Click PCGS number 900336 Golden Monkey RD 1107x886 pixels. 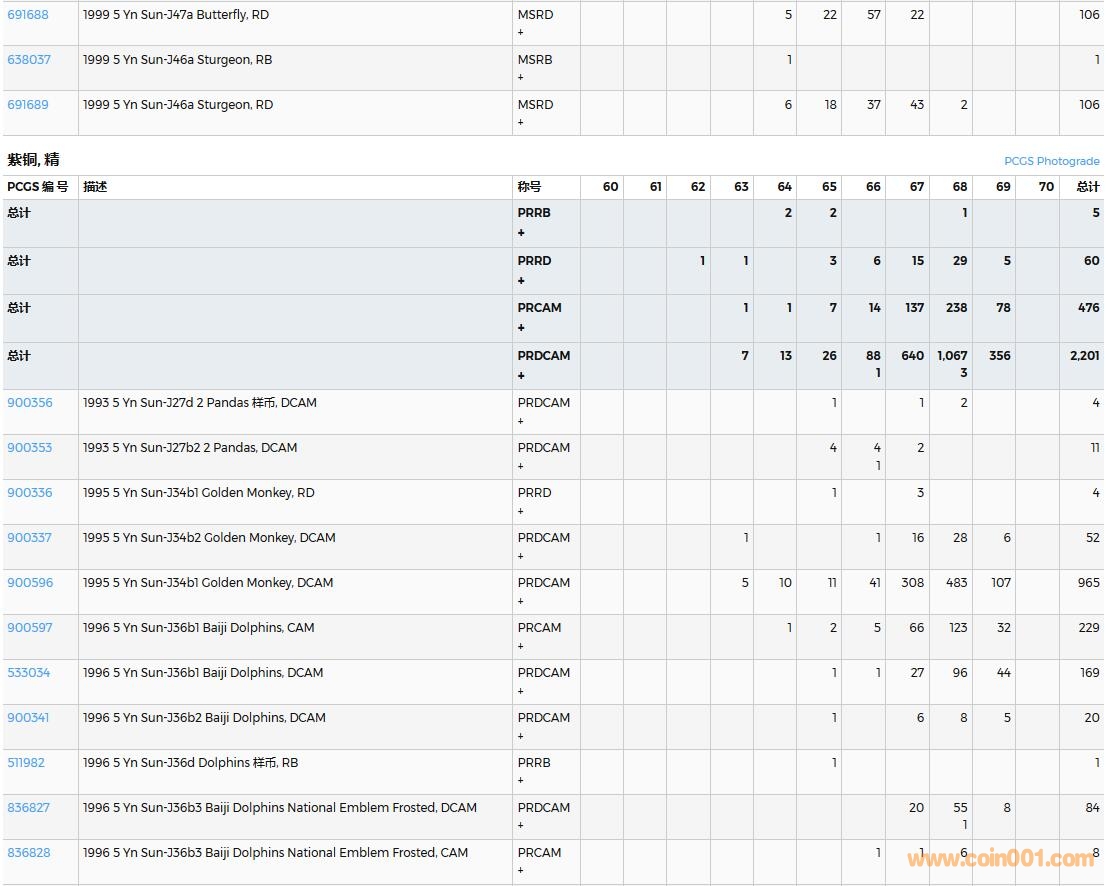coord(30,493)
